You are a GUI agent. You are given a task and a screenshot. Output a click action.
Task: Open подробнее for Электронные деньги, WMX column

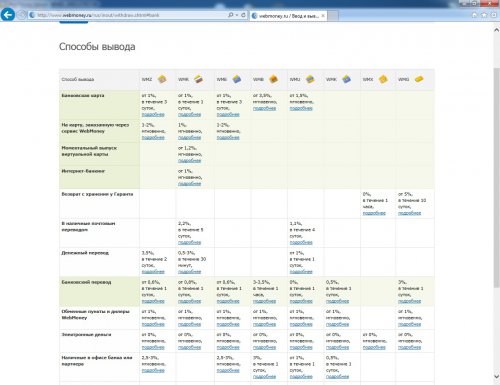(x=374, y=347)
